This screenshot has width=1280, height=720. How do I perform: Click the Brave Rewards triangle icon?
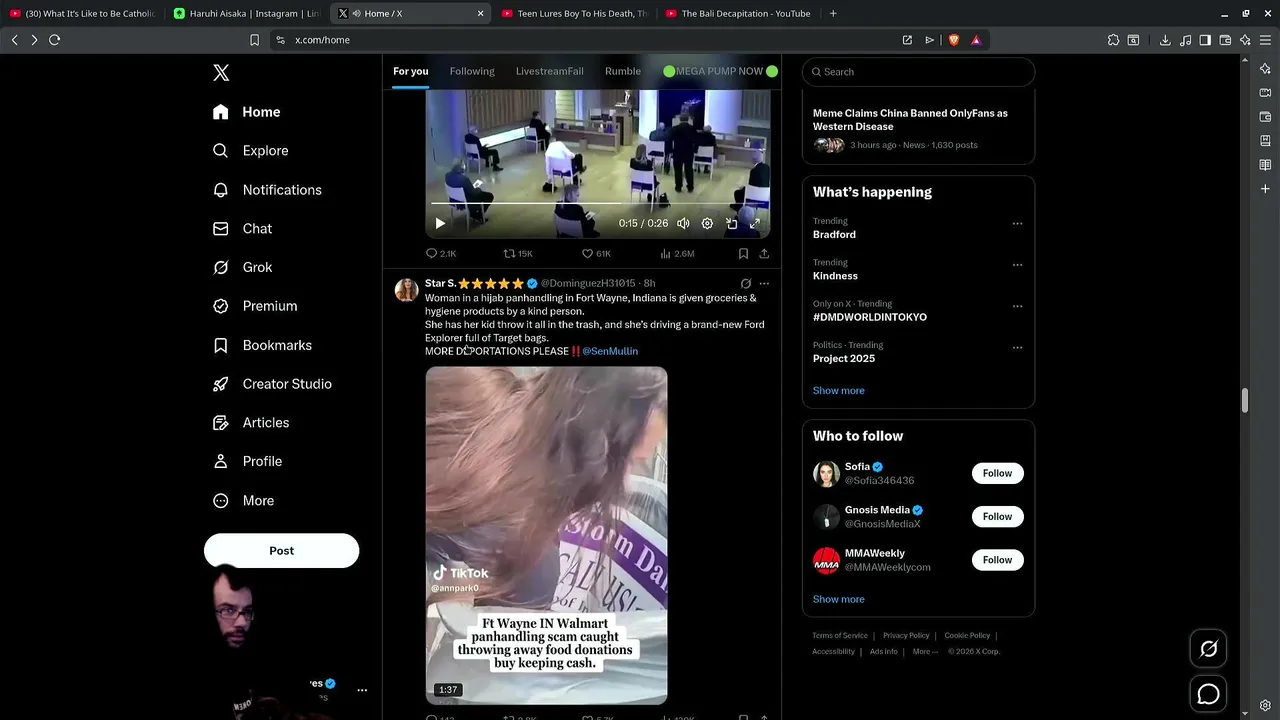point(976,40)
